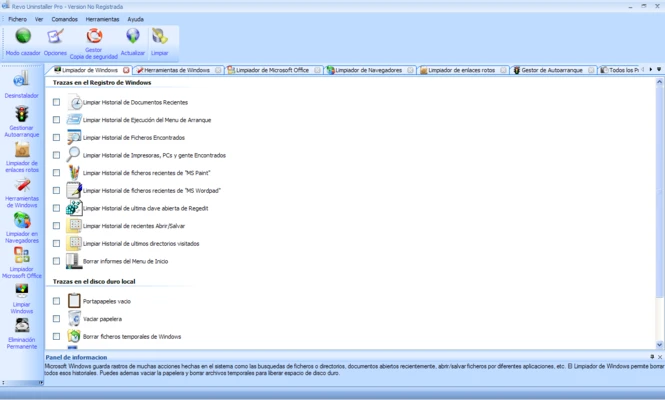Check the Vaciar papelera box
The image size is (665, 400).
pyautogui.click(x=56, y=319)
